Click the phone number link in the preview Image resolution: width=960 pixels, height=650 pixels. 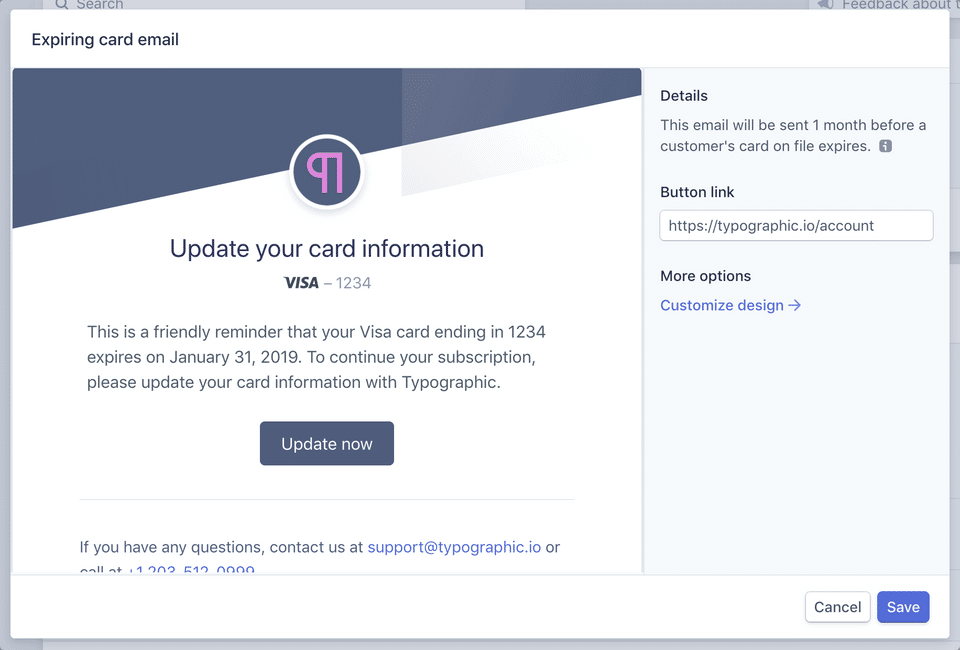click(191, 570)
